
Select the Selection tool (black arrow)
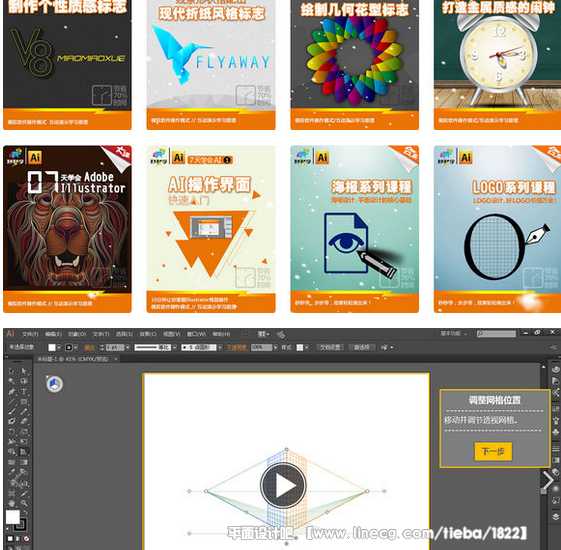click(x=11, y=371)
